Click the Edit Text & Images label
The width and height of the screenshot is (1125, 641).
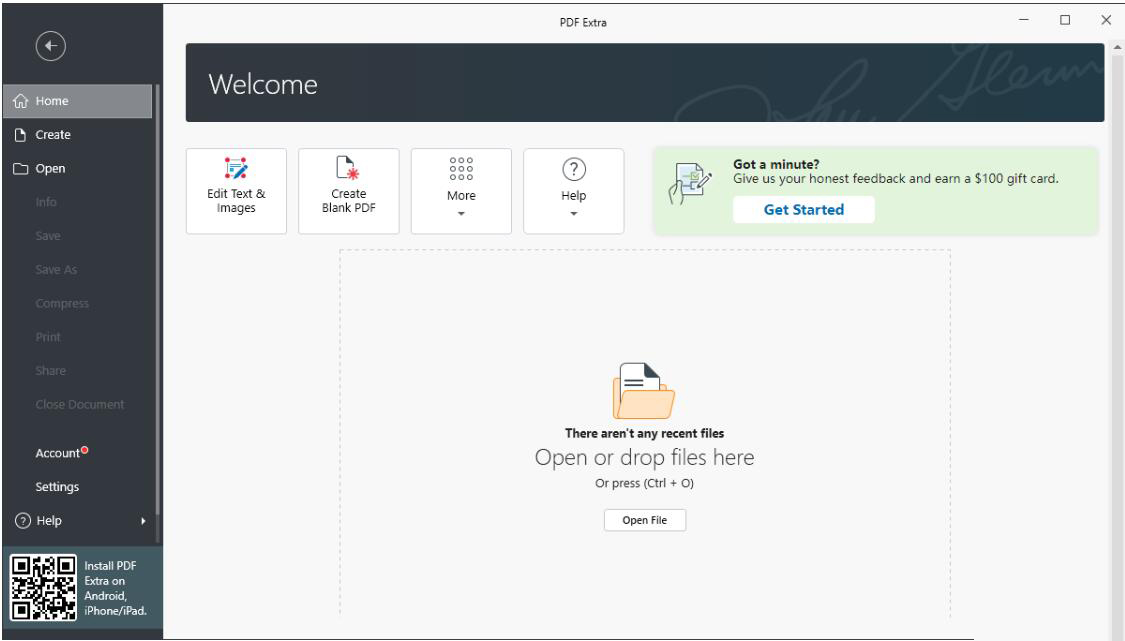236,201
